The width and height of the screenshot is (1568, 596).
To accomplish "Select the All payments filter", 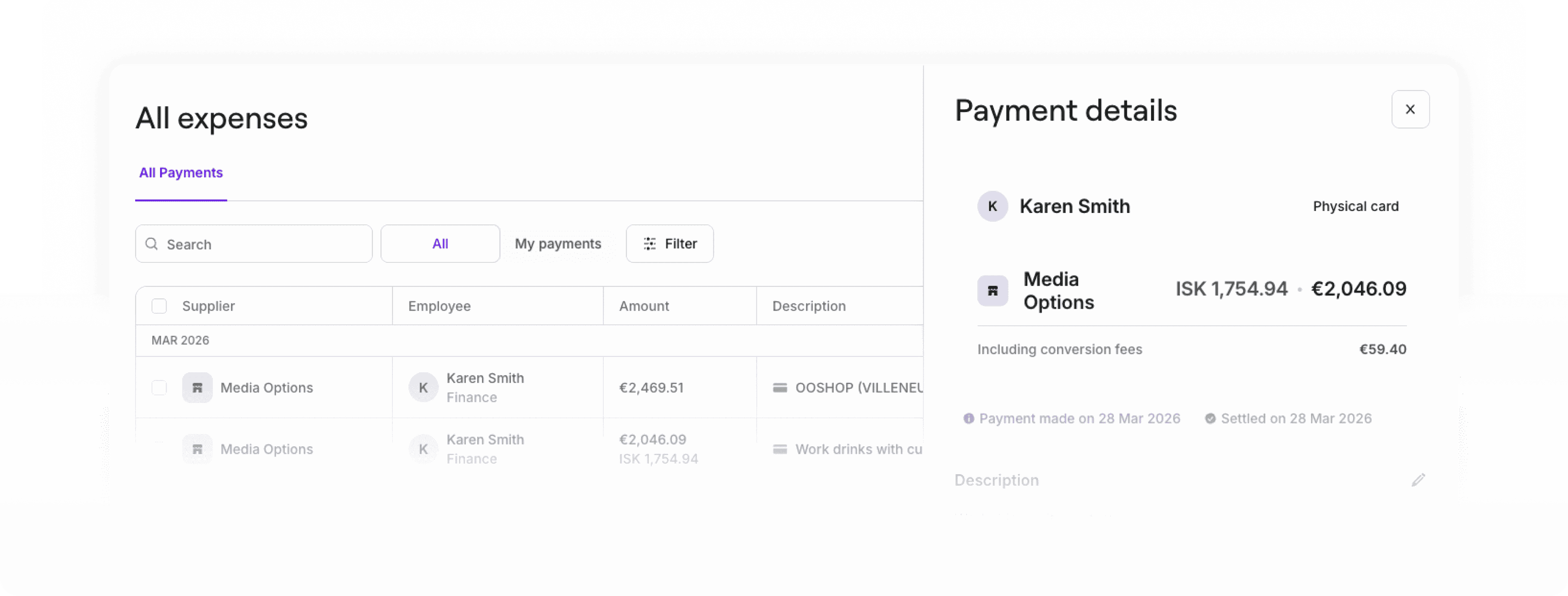I will [440, 244].
